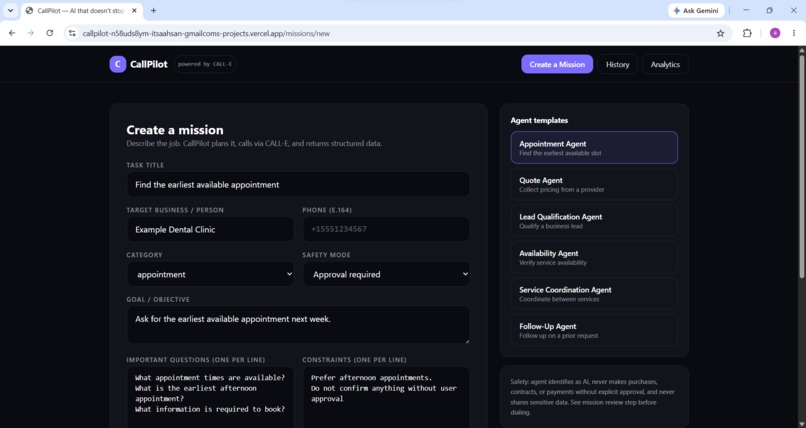Open Chrome three-dot menu
This screenshot has width=806, height=428.
(x=794, y=33)
